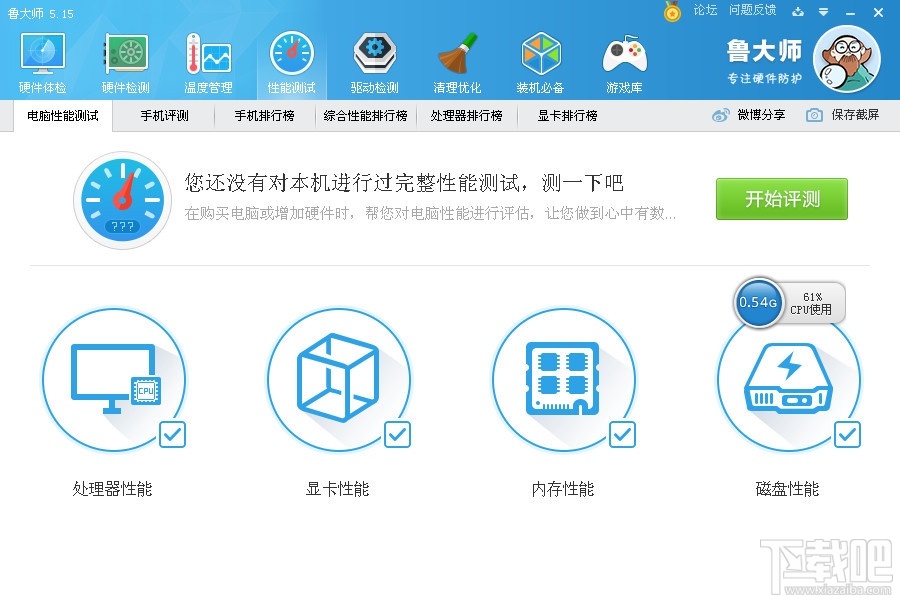The width and height of the screenshot is (900, 600).
Task: Switch to 显卡排行榜 tab
Action: (x=568, y=116)
